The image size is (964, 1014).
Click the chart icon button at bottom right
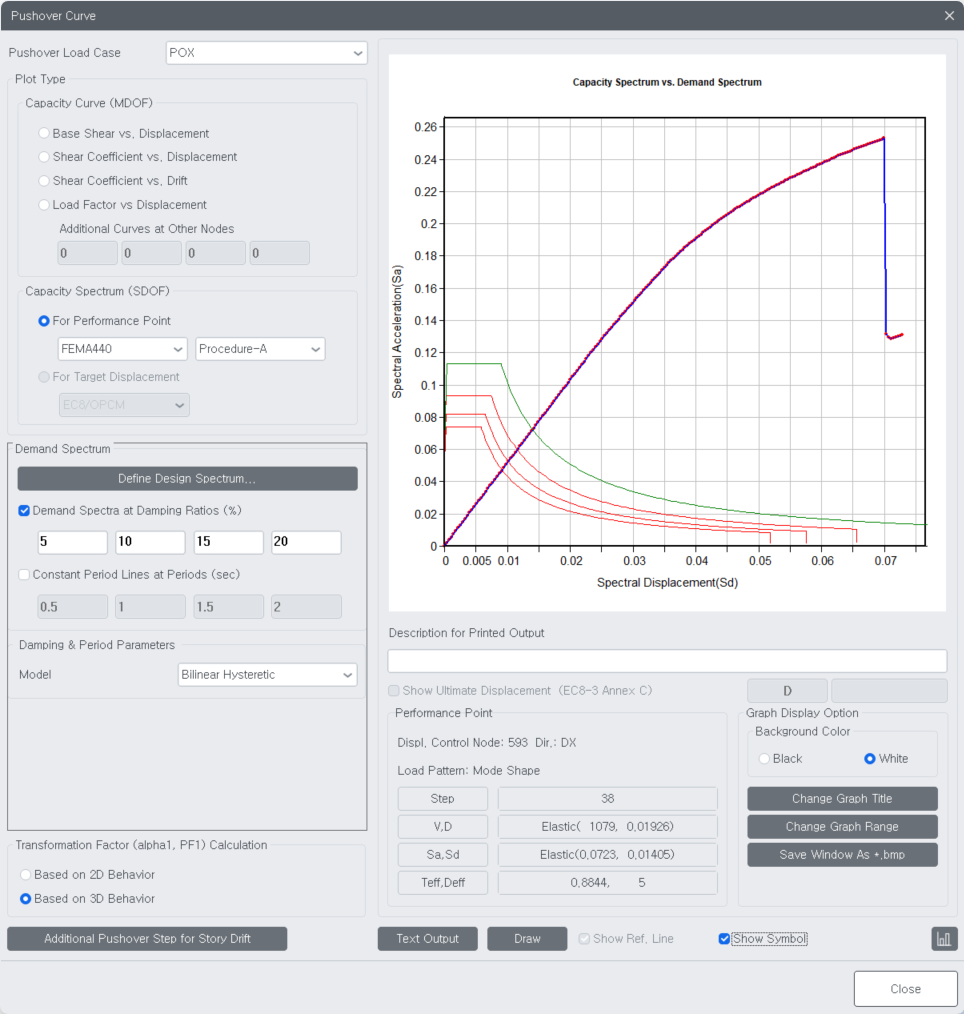(x=944, y=938)
